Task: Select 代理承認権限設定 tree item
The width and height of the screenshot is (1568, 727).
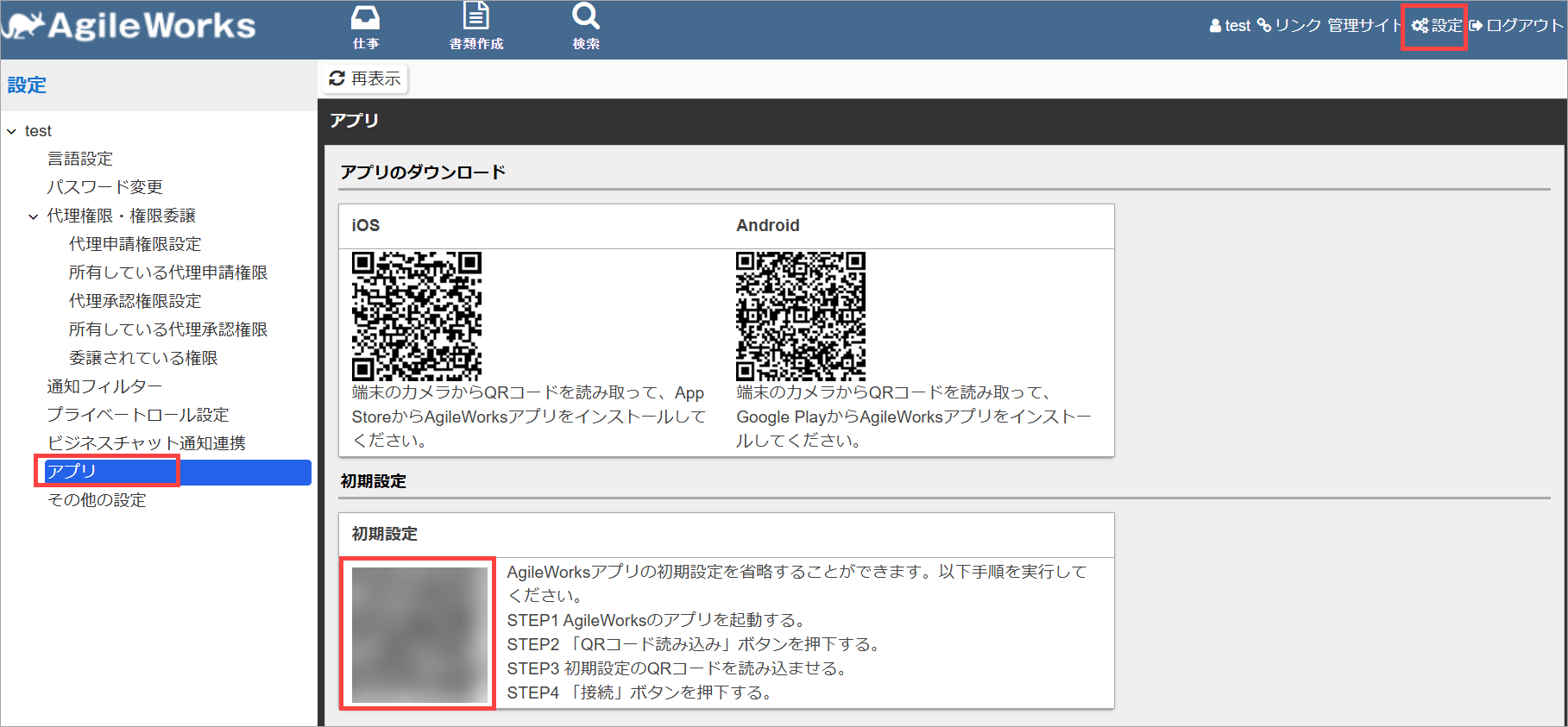Action: point(135,301)
